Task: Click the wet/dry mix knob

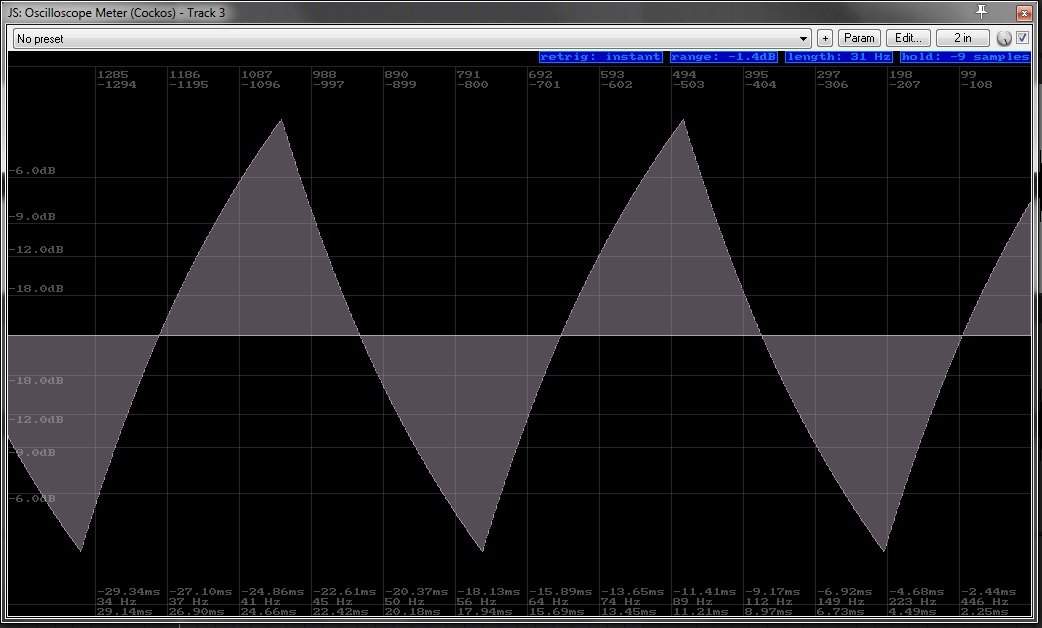Action: [1004, 39]
